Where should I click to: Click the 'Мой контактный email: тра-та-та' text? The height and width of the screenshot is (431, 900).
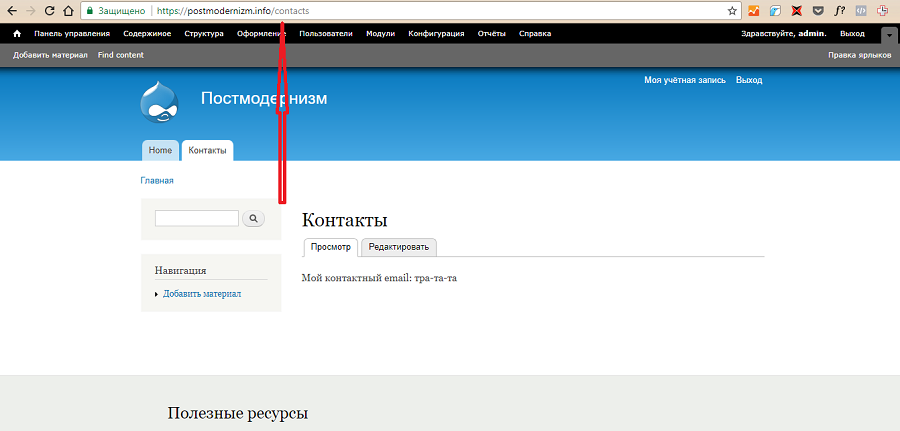click(379, 278)
